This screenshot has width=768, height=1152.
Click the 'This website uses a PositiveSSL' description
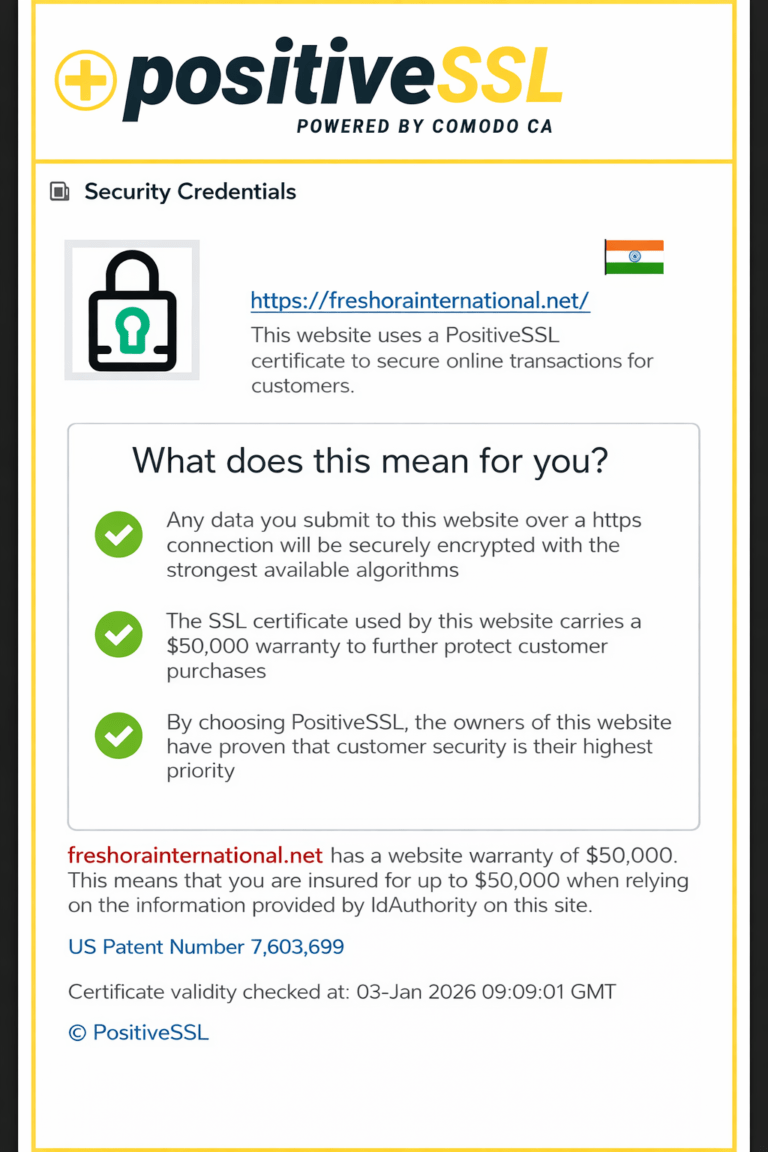pyautogui.click(x=452, y=360)
